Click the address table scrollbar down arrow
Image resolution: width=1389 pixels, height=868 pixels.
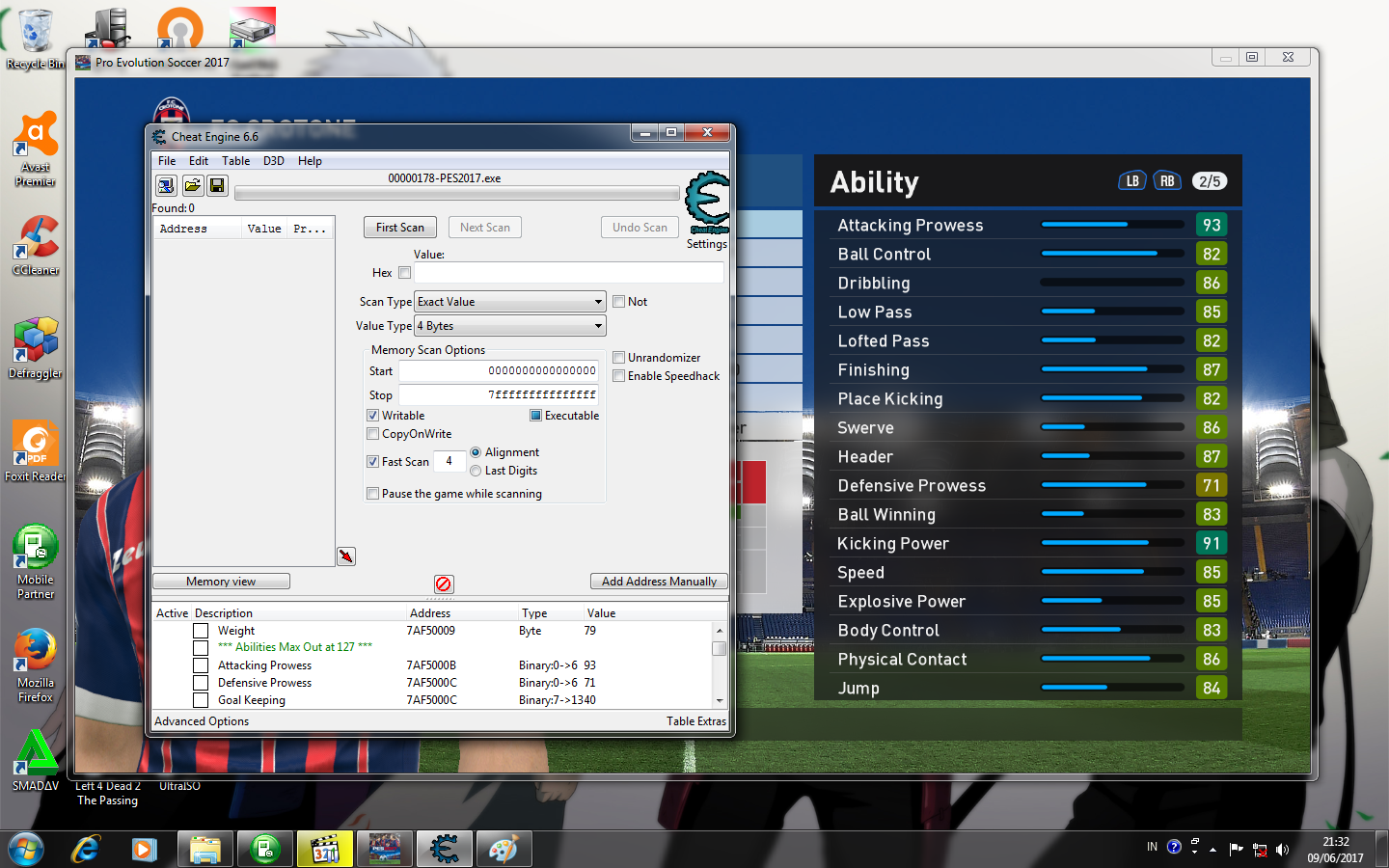click(720, 701)
